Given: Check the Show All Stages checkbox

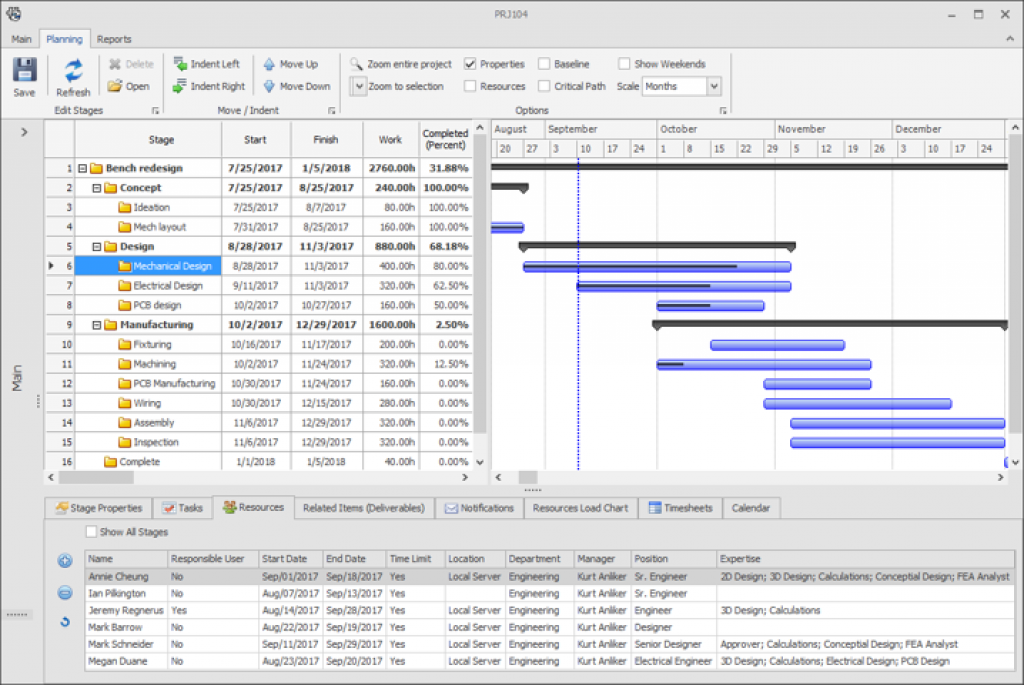Looking at the screenshot, I should click(92, 532).
